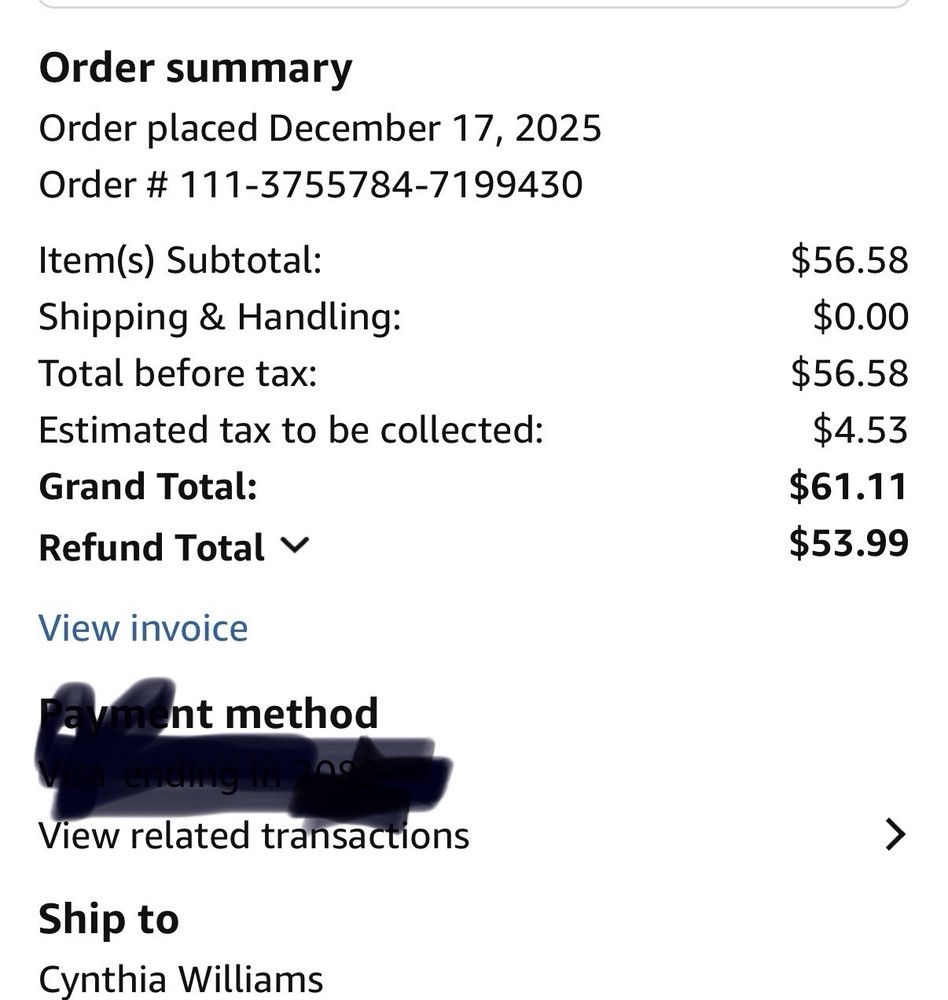Click the Refund Total label
Viewport: 948px width, 1000px height.
click(151, 547)
